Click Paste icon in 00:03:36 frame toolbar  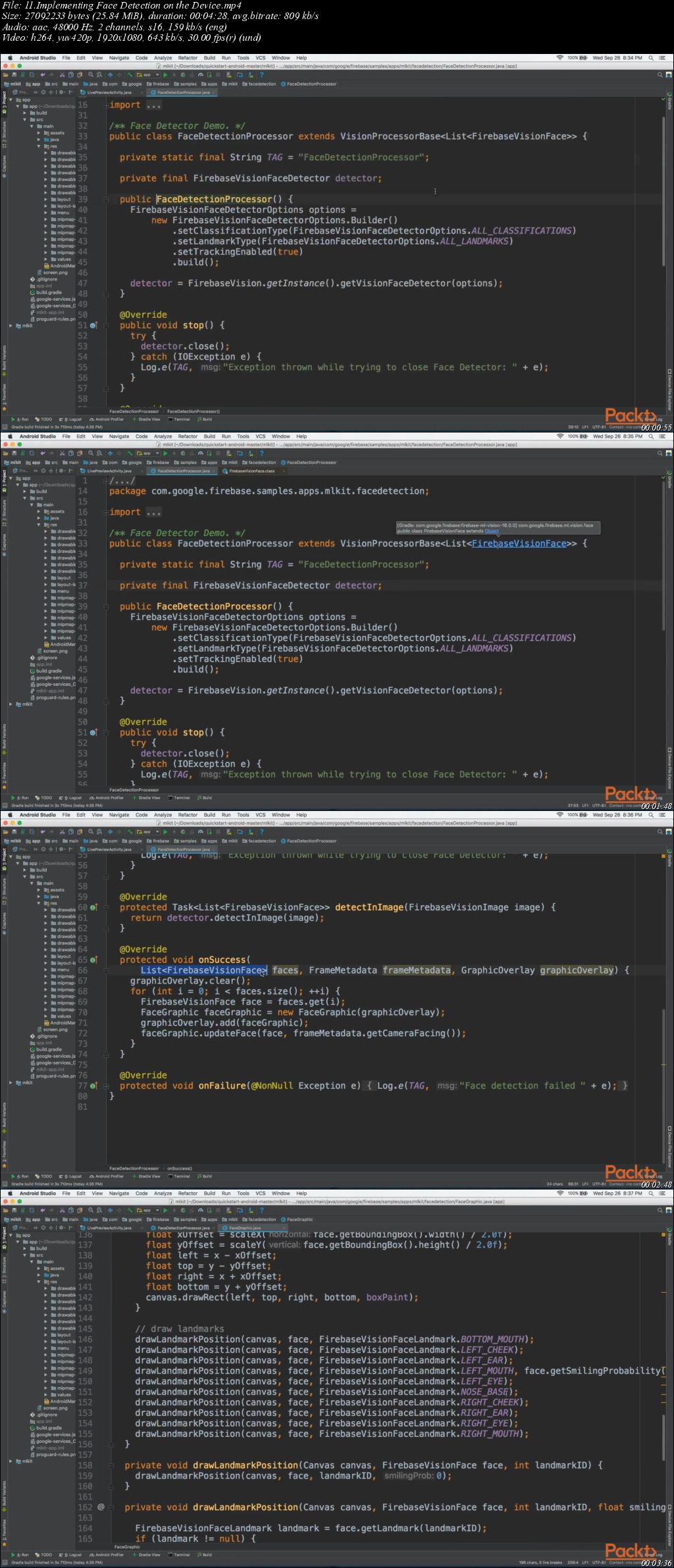pyautogui.click(x=80, y=1211)
